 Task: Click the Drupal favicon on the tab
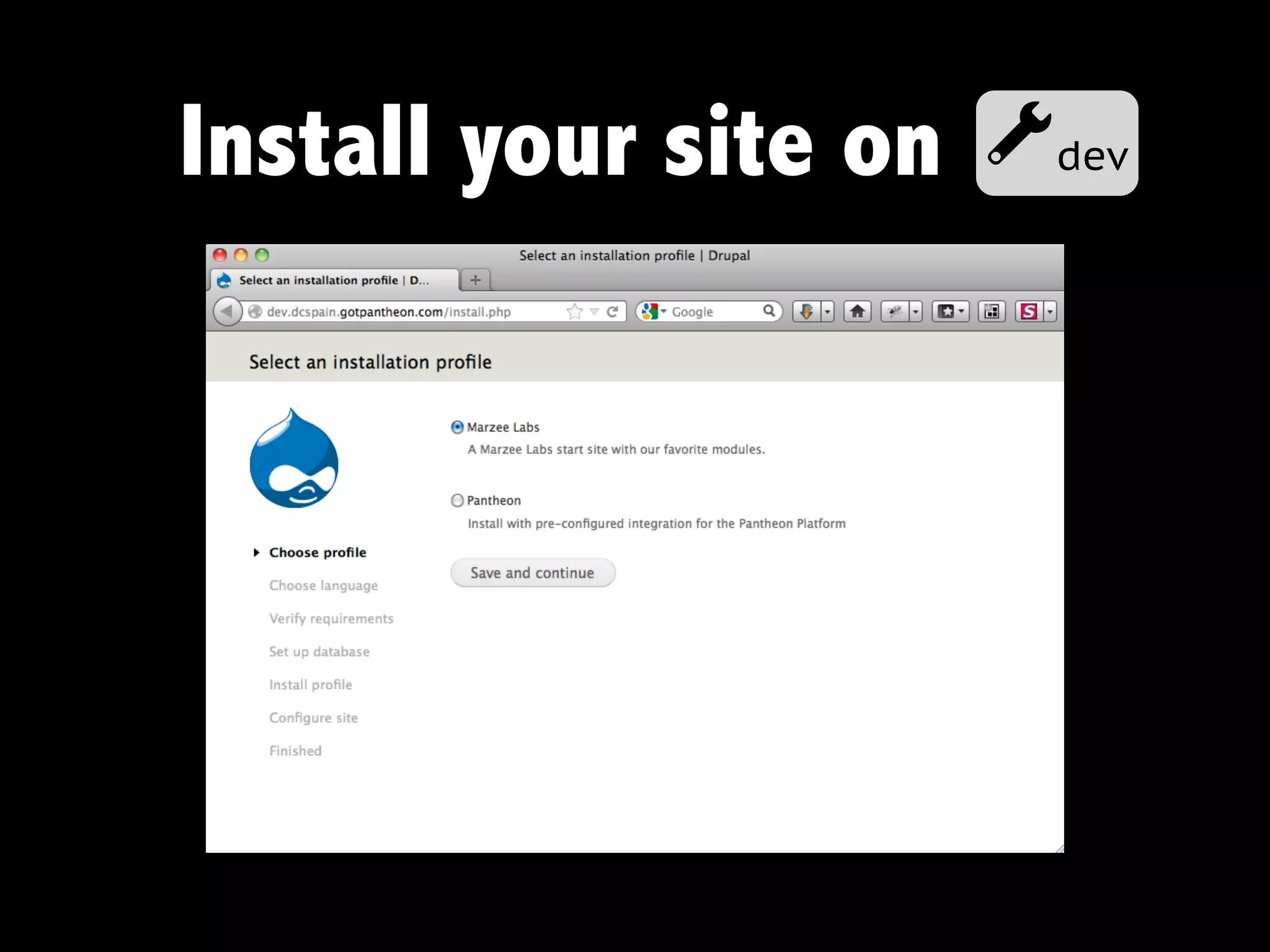point(224,281)
